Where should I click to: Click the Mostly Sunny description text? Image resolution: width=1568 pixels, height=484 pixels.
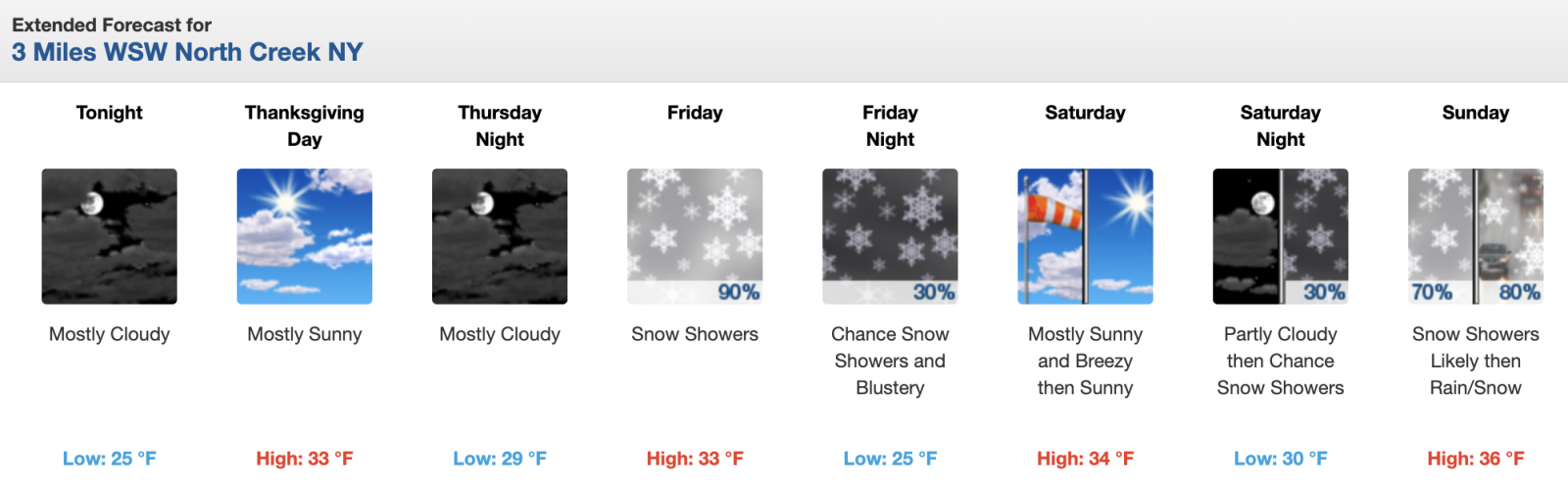(x=304, y=334)
